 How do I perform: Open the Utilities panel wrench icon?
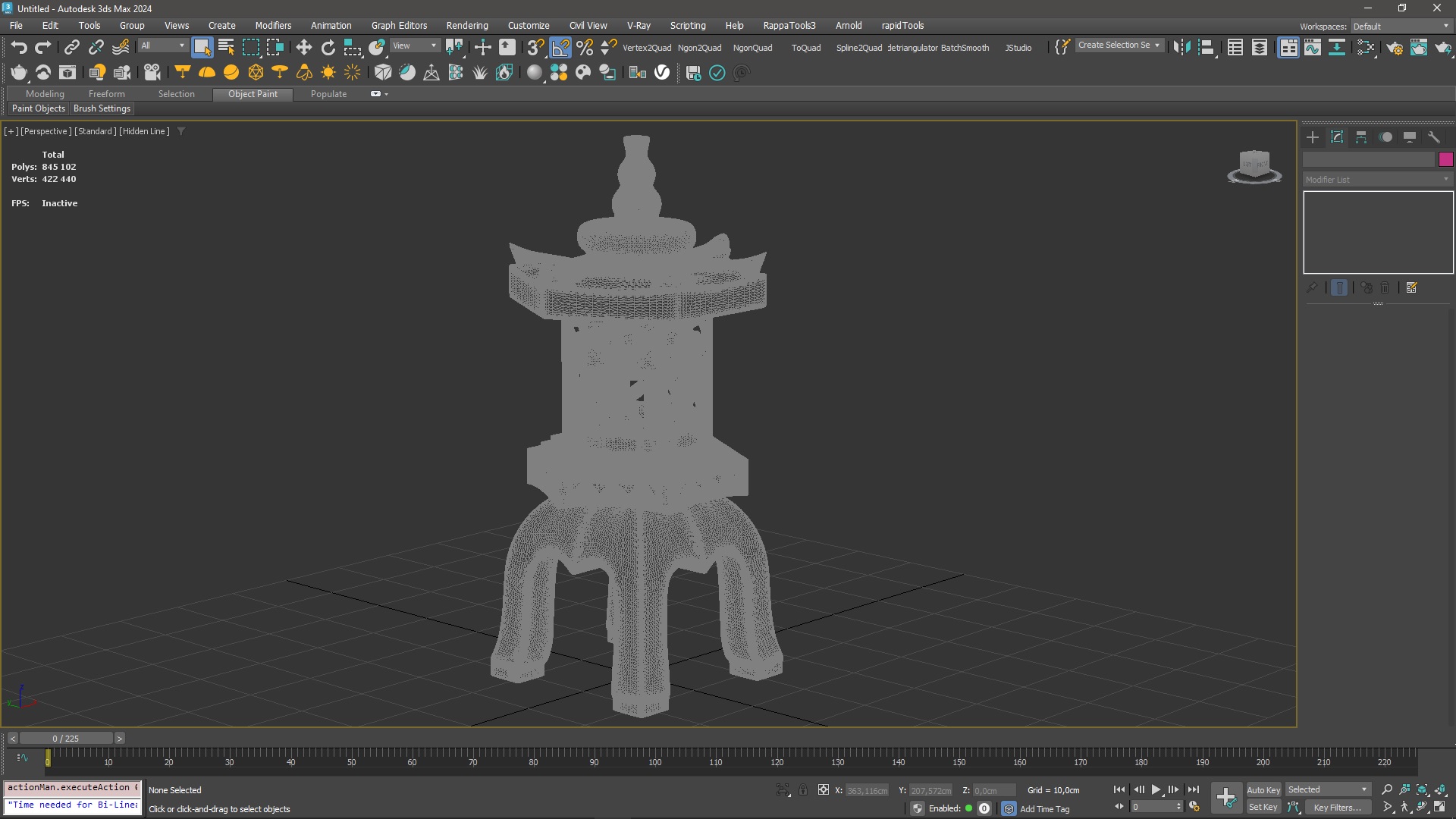[1434, 137]
